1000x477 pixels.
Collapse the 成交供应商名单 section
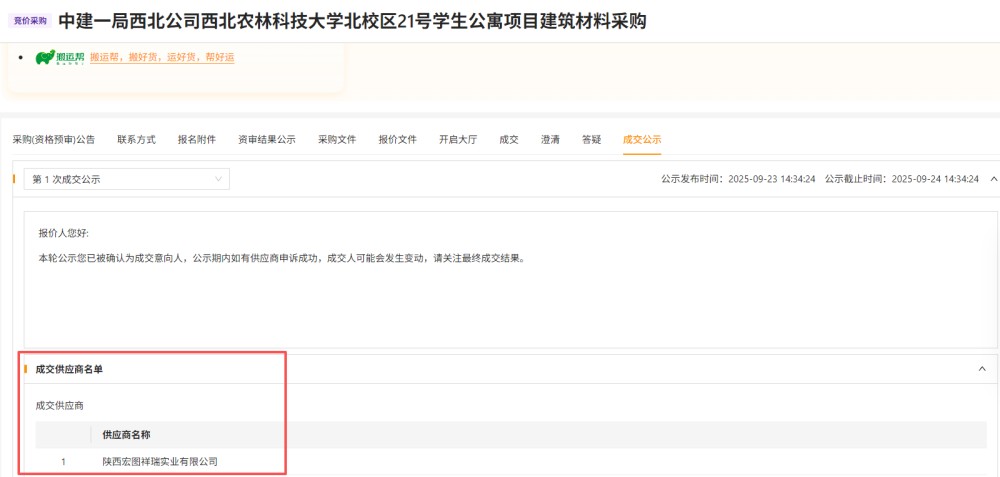coord(982,369)
